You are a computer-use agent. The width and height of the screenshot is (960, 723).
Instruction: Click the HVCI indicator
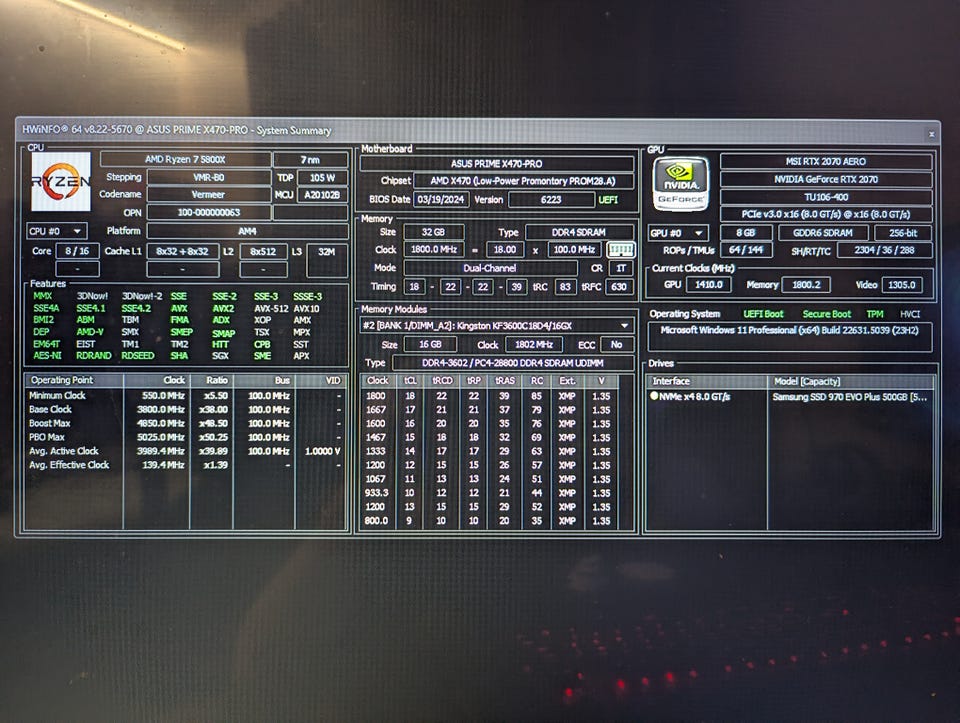pyautogui.click(x=910, y=314)
